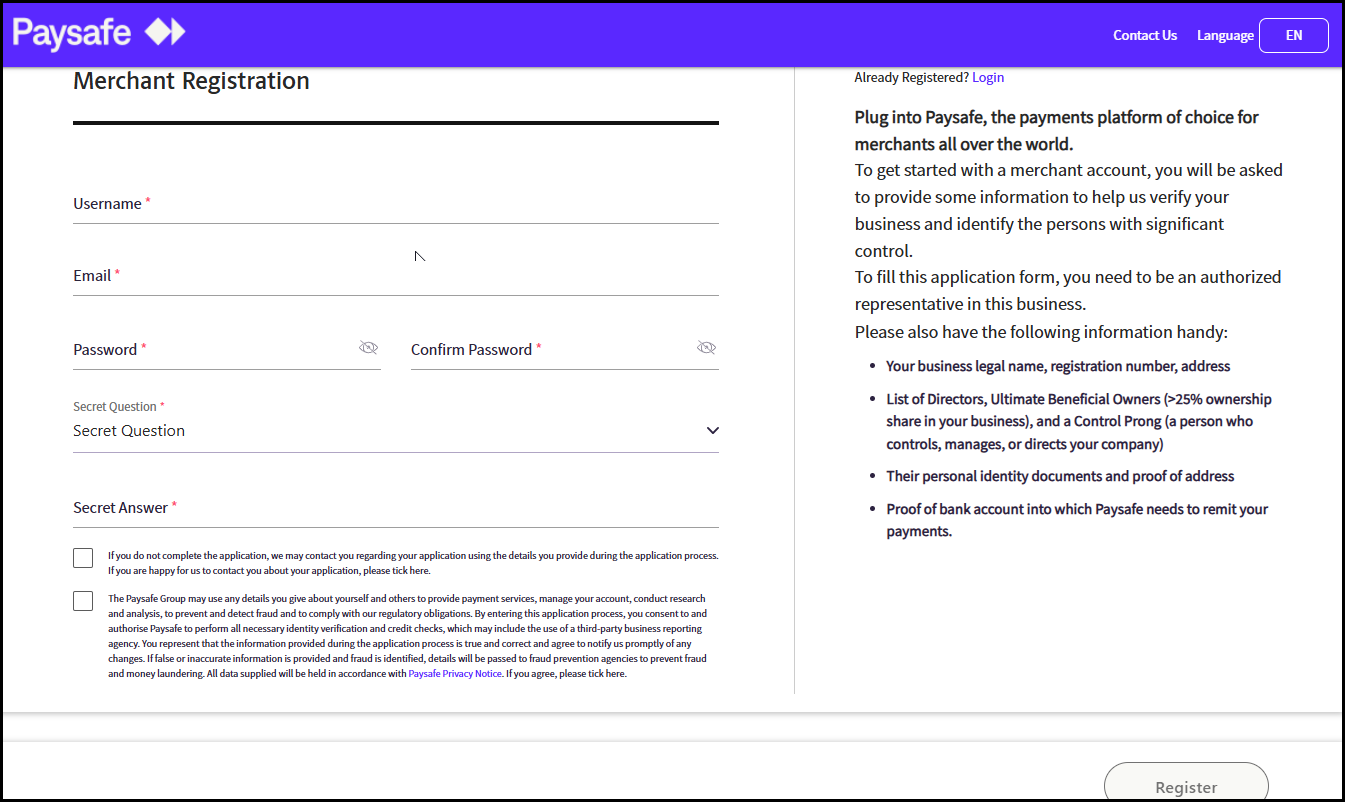Open the Secret Question dropdown
Viewport: 1345px width, 802px height.
[396, 431]
